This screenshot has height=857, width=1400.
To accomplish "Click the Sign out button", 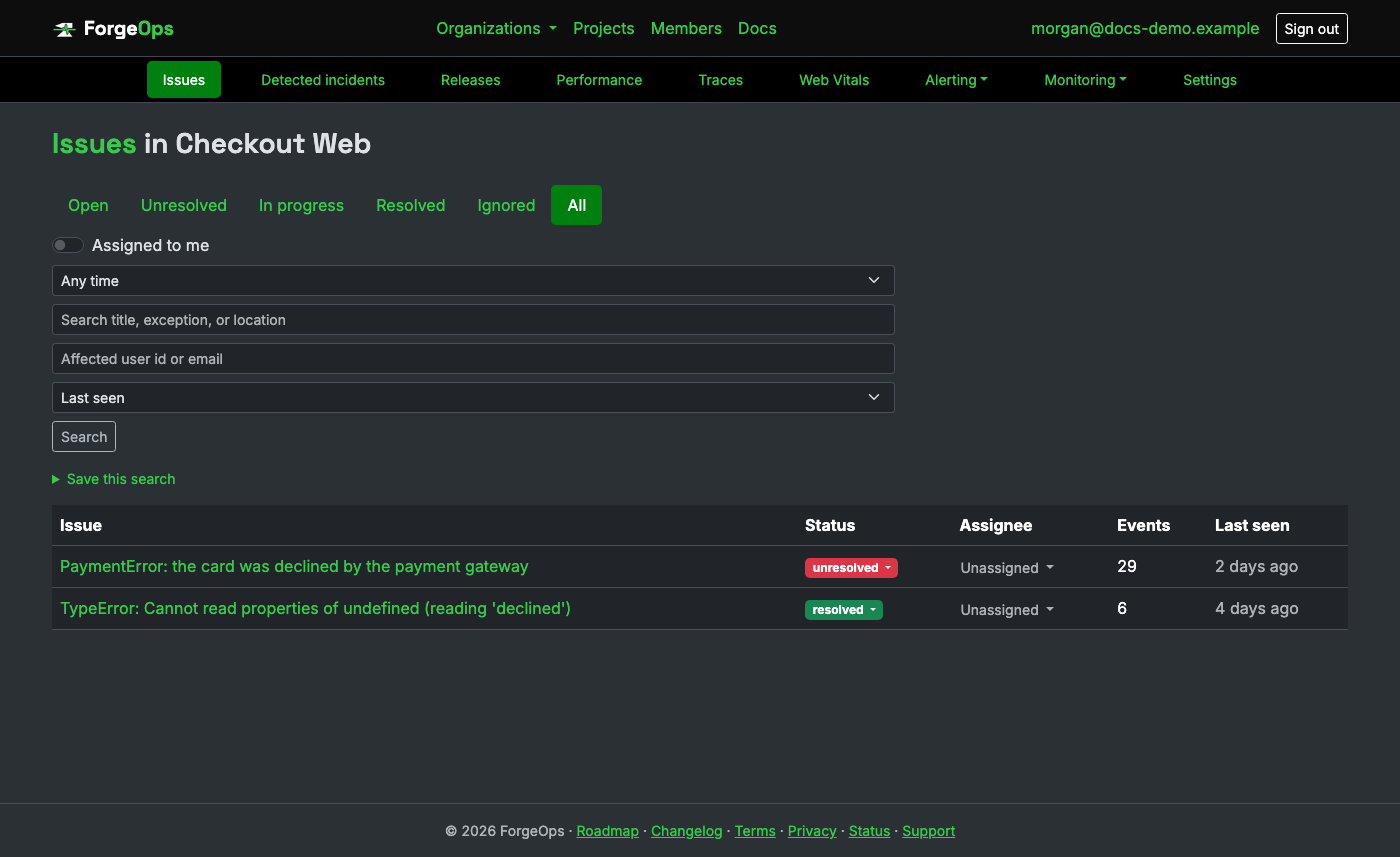I will pos(1312,29).
